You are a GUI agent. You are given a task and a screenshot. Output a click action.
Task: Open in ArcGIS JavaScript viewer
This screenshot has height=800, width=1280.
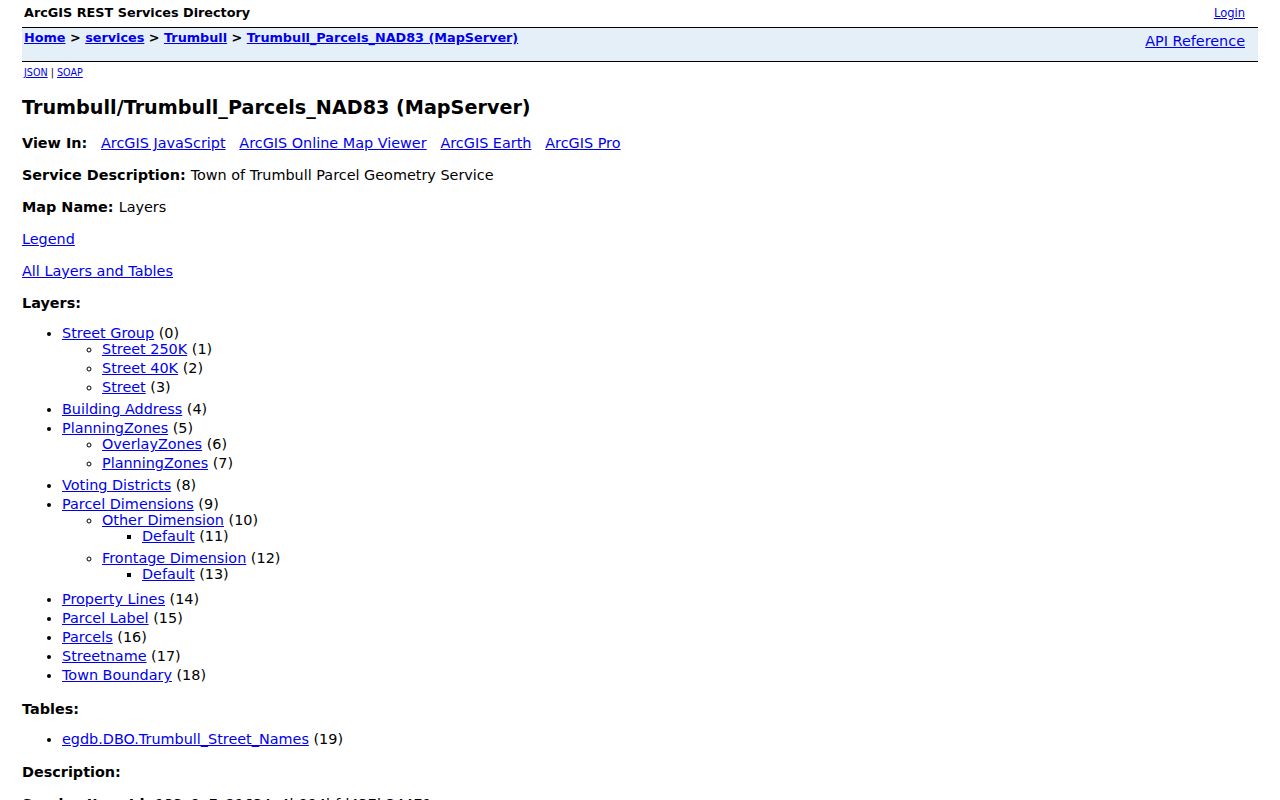pos(163,143)
